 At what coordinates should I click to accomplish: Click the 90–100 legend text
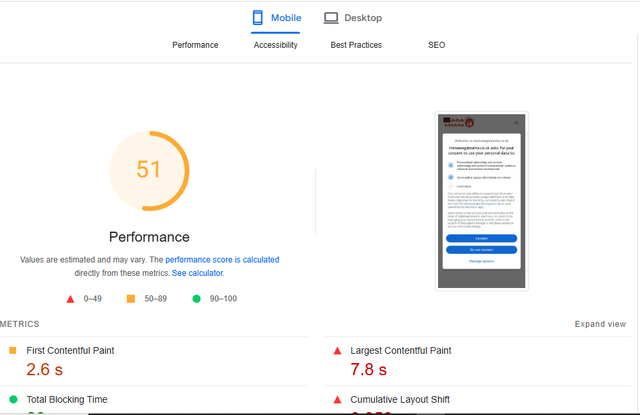tap(223, 299)
